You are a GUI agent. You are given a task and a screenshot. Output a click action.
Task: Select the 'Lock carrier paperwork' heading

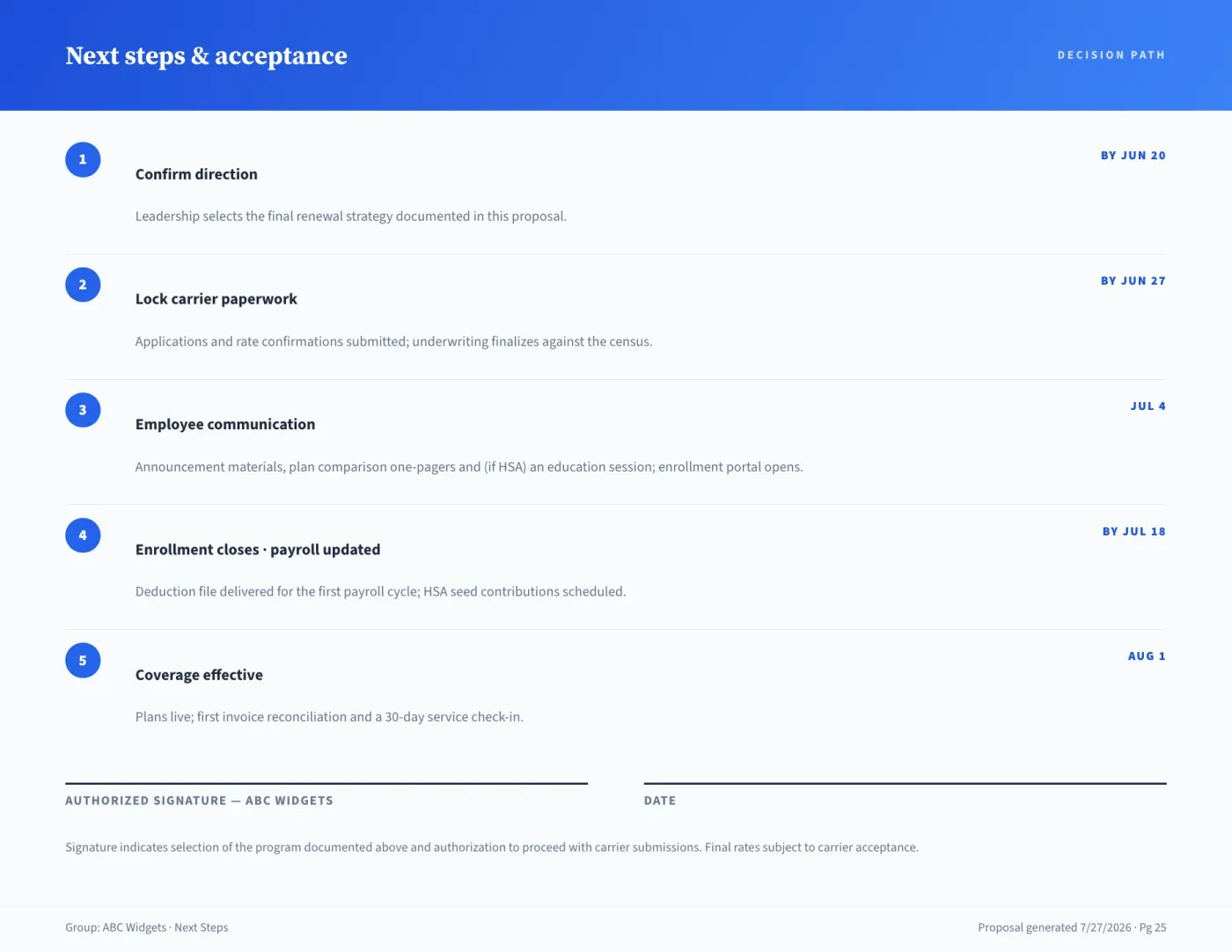coord(216,299)
